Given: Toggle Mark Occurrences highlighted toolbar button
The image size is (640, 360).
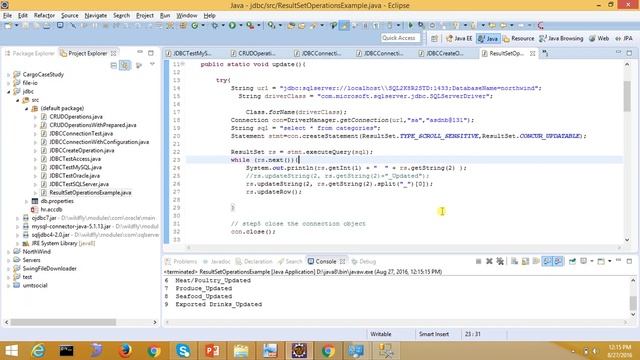Looking at the screenshot, I should pyautogui.click(x=345, y=26).
